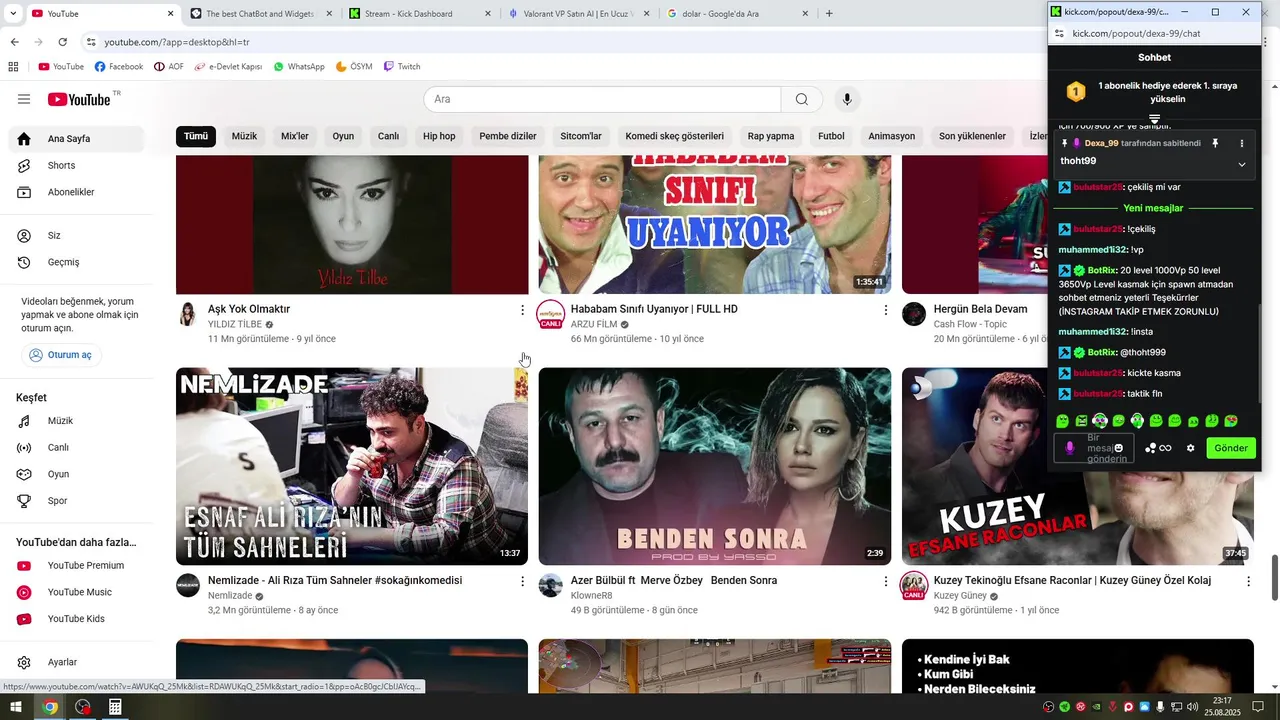The height and width of the screenshot is (720, 1280).
Task: Reload the page in Chrome
Action: pyautogui.click(x=62, y=42)
